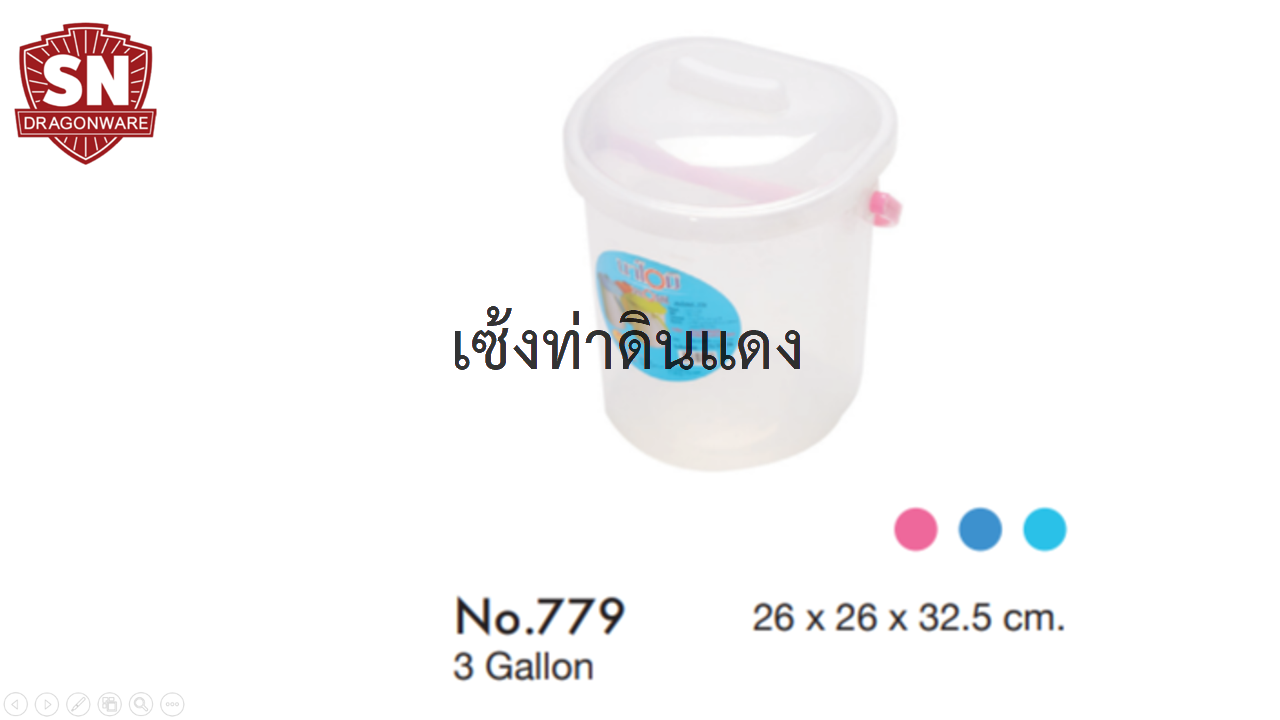Click the SN Dragonware shield logo
Screen dimensions: 1280x720
click(x=86, y=93)
